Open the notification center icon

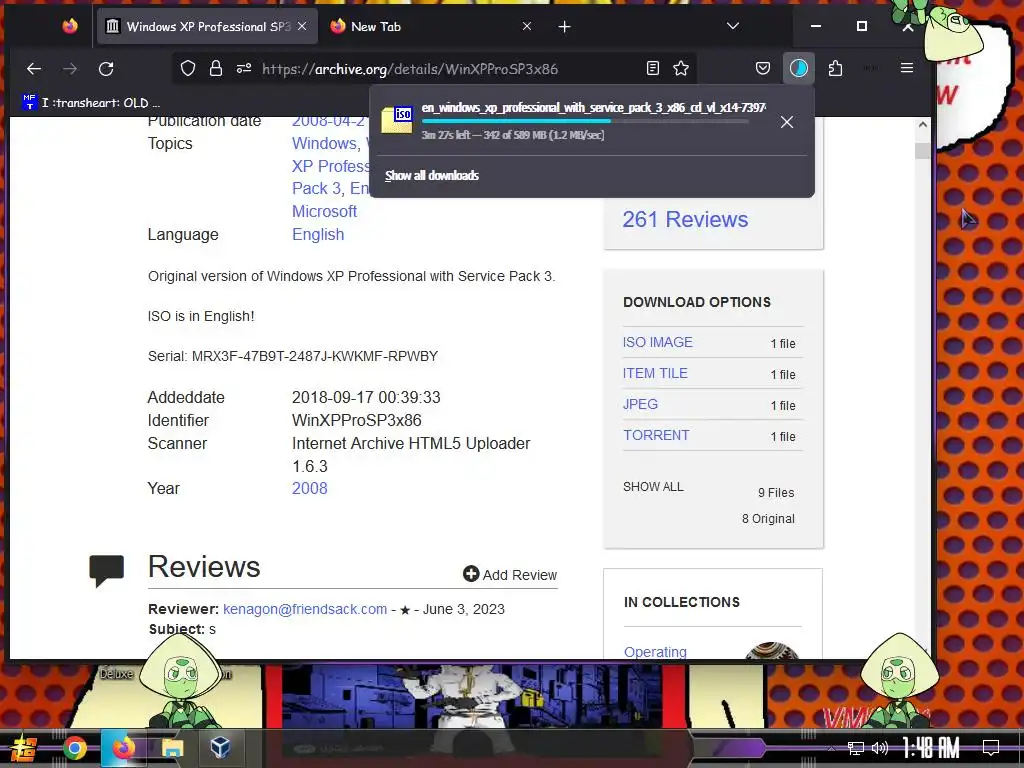pos(991,747)
